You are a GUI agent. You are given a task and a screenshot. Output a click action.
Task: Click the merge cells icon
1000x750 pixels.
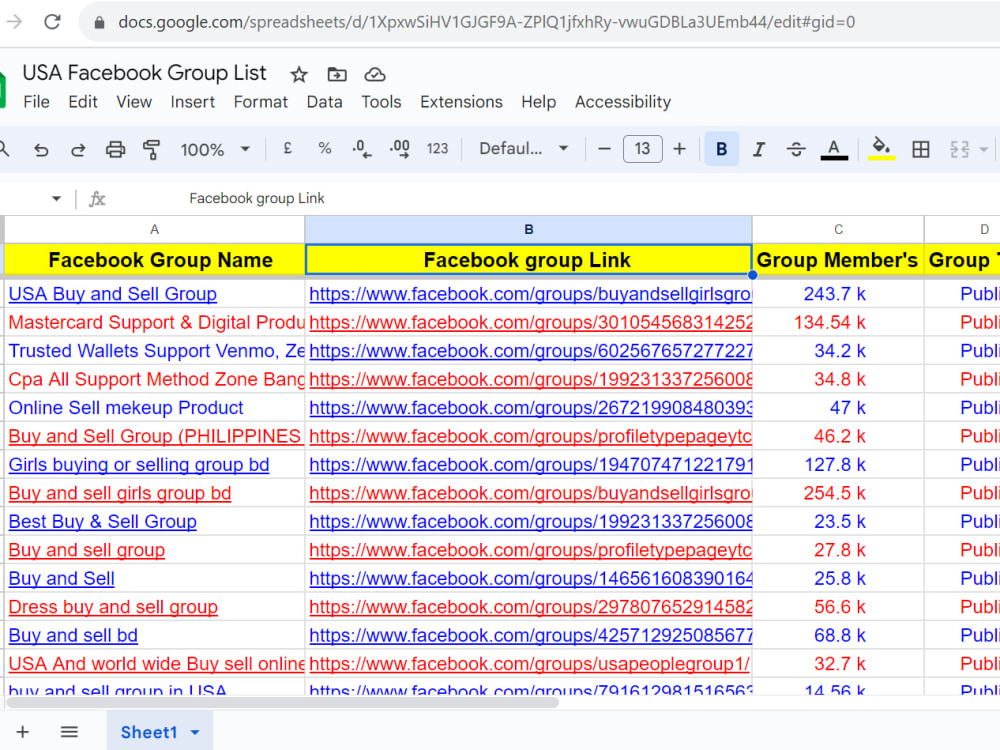click(x=959, y=149)
